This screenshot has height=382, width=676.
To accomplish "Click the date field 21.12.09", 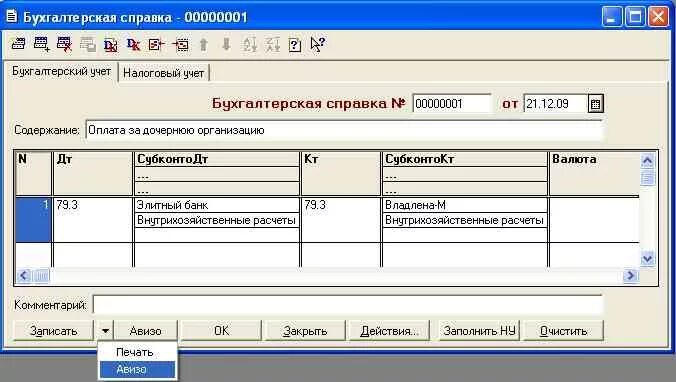I will point(556,104).
